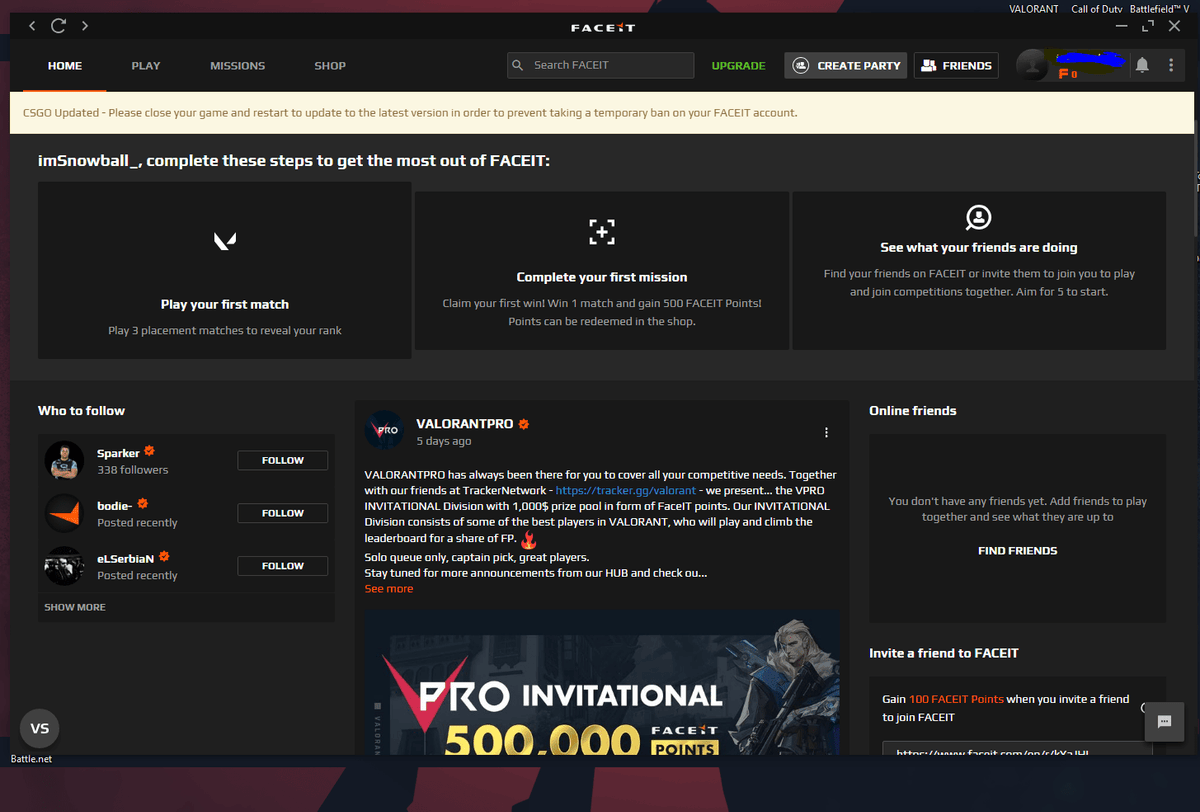Click the friends profile circle icon
Screen dimensions: 1200x812
coord(978,217)
